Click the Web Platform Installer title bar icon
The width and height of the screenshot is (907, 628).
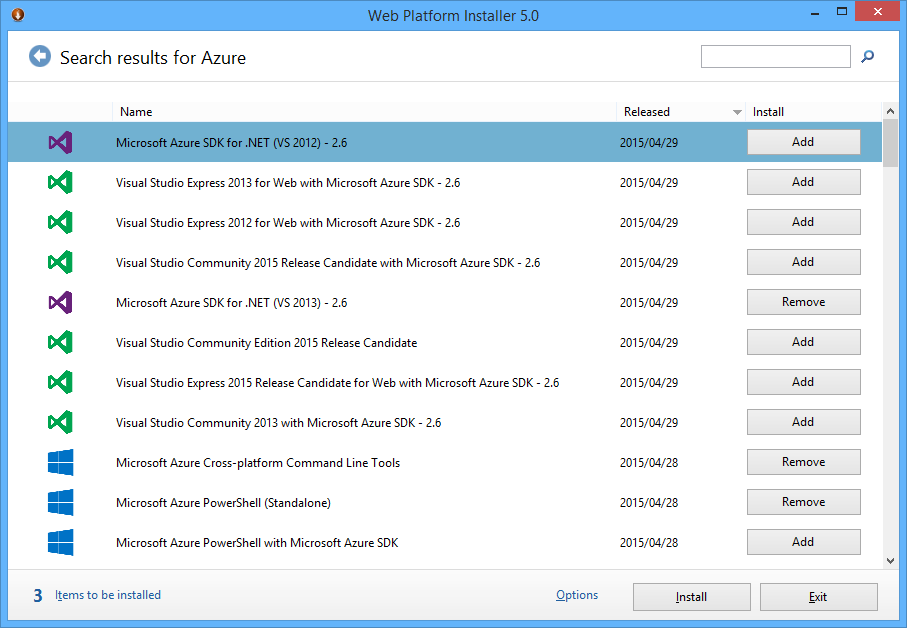[17, 15]
